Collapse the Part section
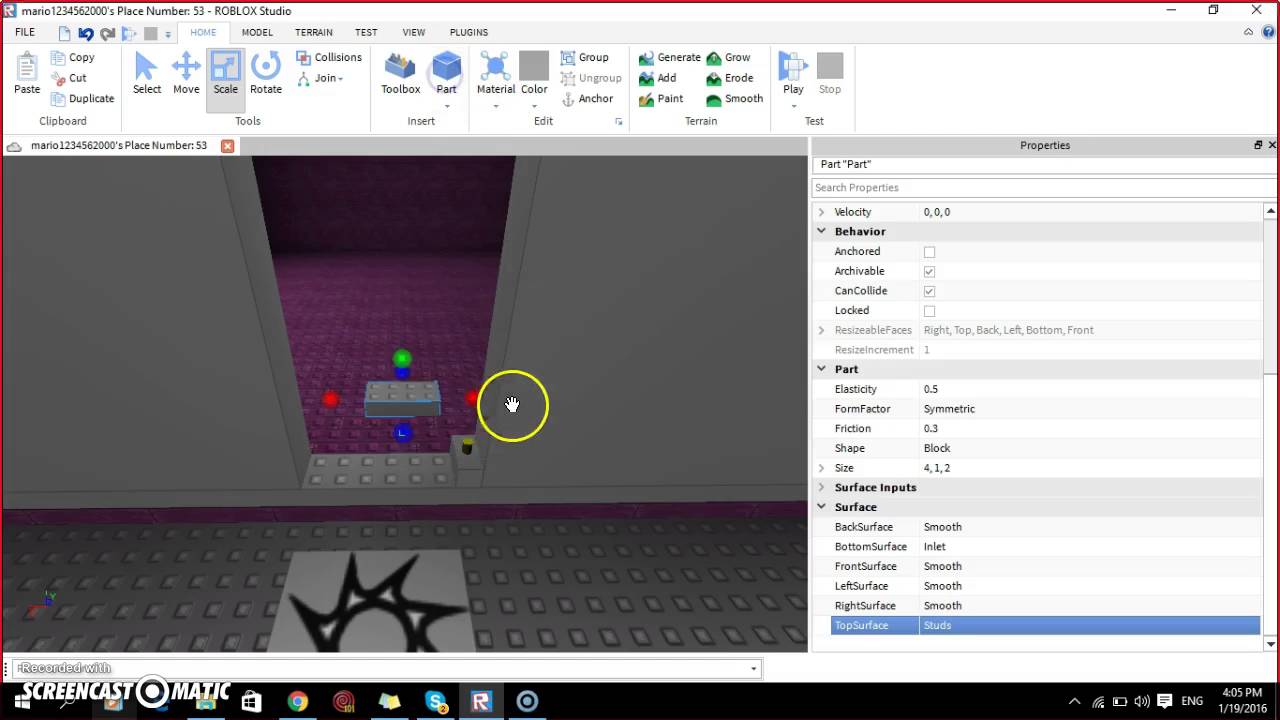1280x720 pixels. [x=822, y=370]
